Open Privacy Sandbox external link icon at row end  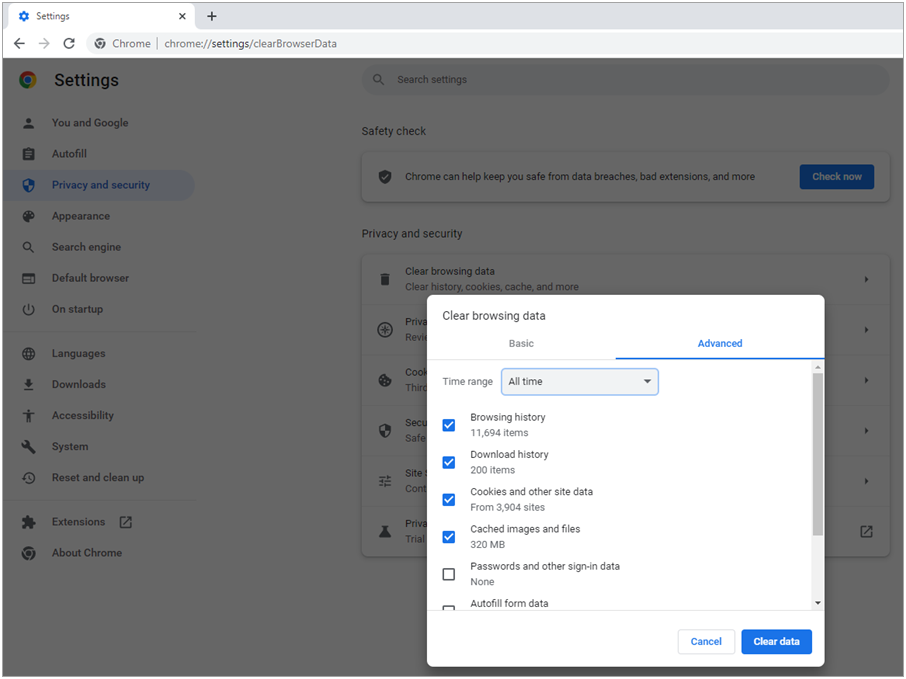pos(866,532)
